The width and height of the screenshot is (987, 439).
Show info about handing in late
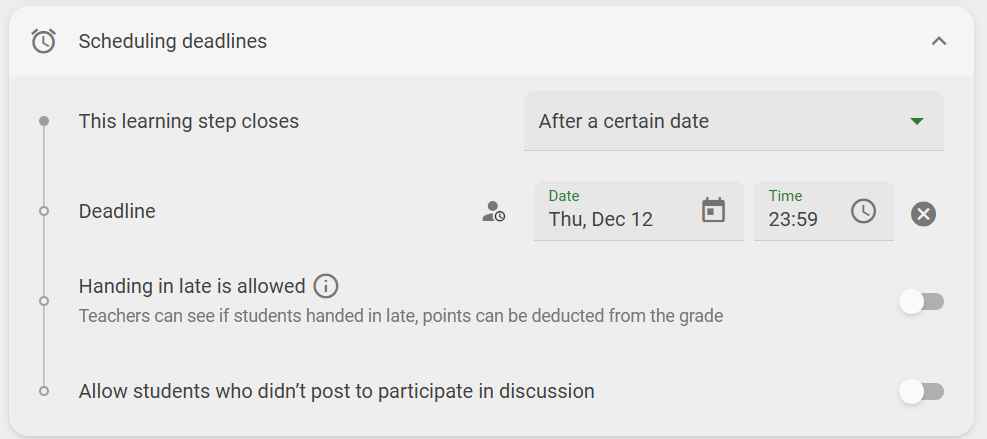pos(325,287)
